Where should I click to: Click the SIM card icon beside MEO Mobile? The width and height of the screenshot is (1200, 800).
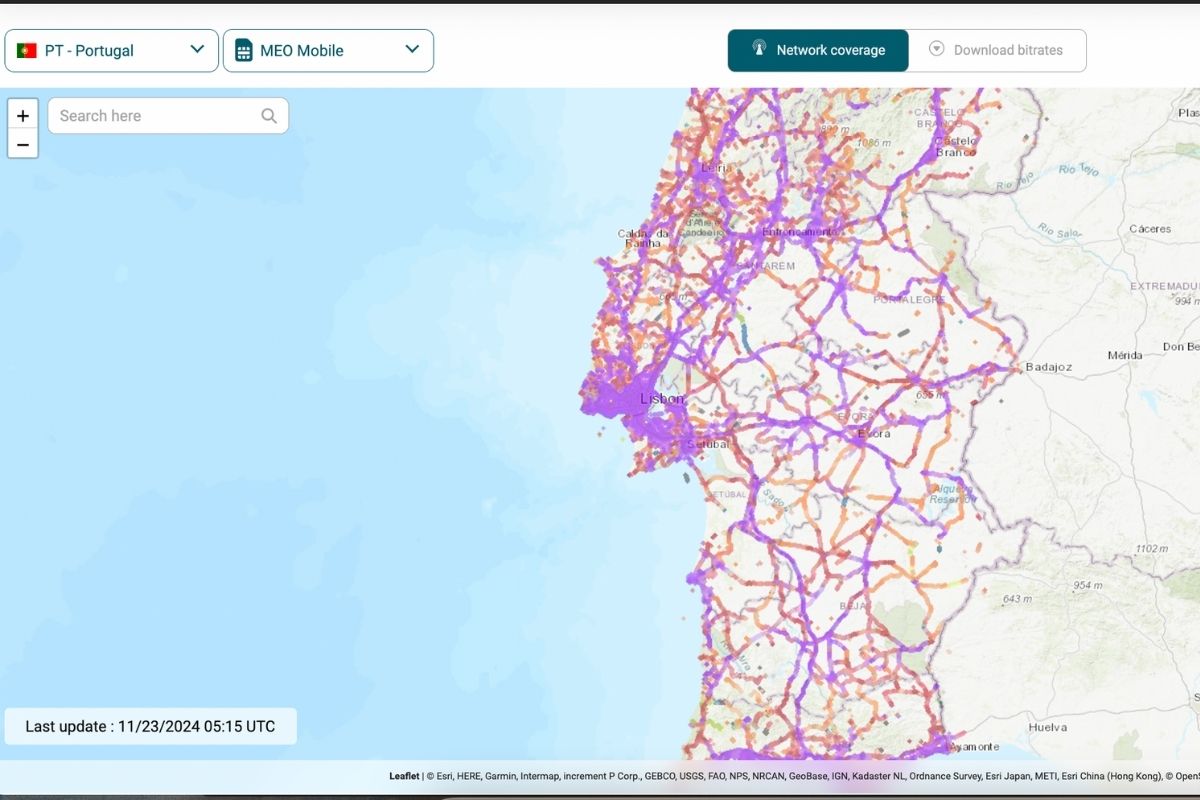tap(244, 48)
